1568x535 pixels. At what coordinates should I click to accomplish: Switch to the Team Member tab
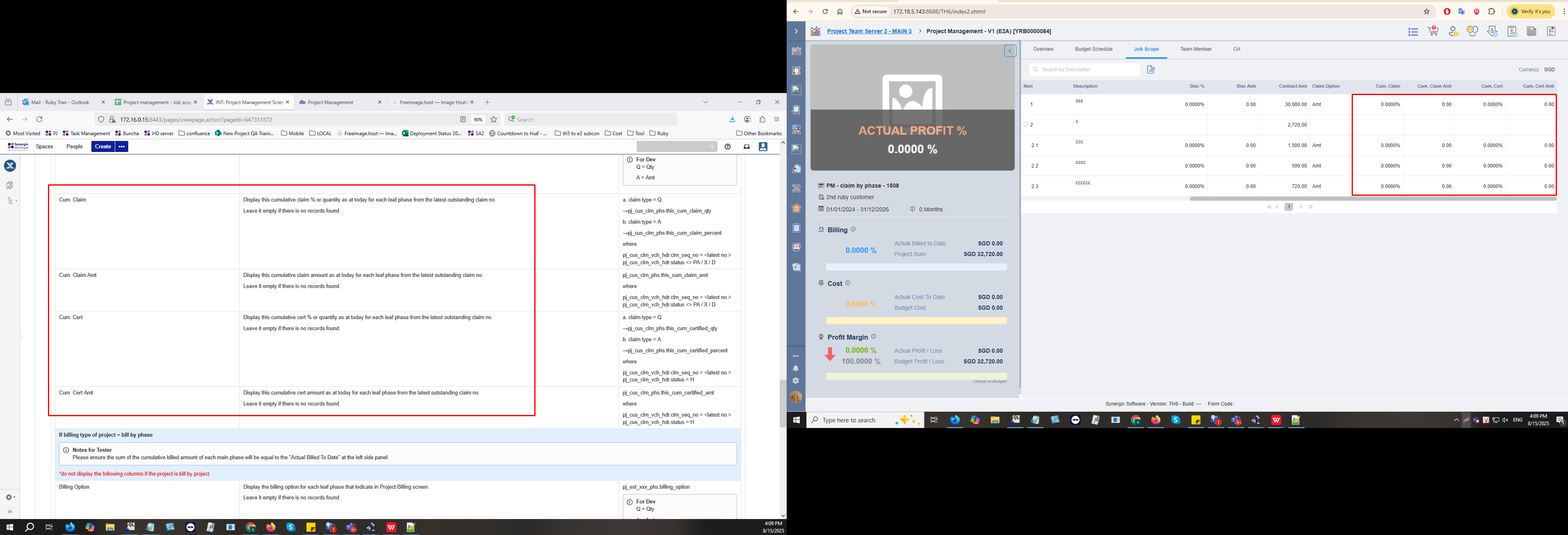coord(1196,49)
